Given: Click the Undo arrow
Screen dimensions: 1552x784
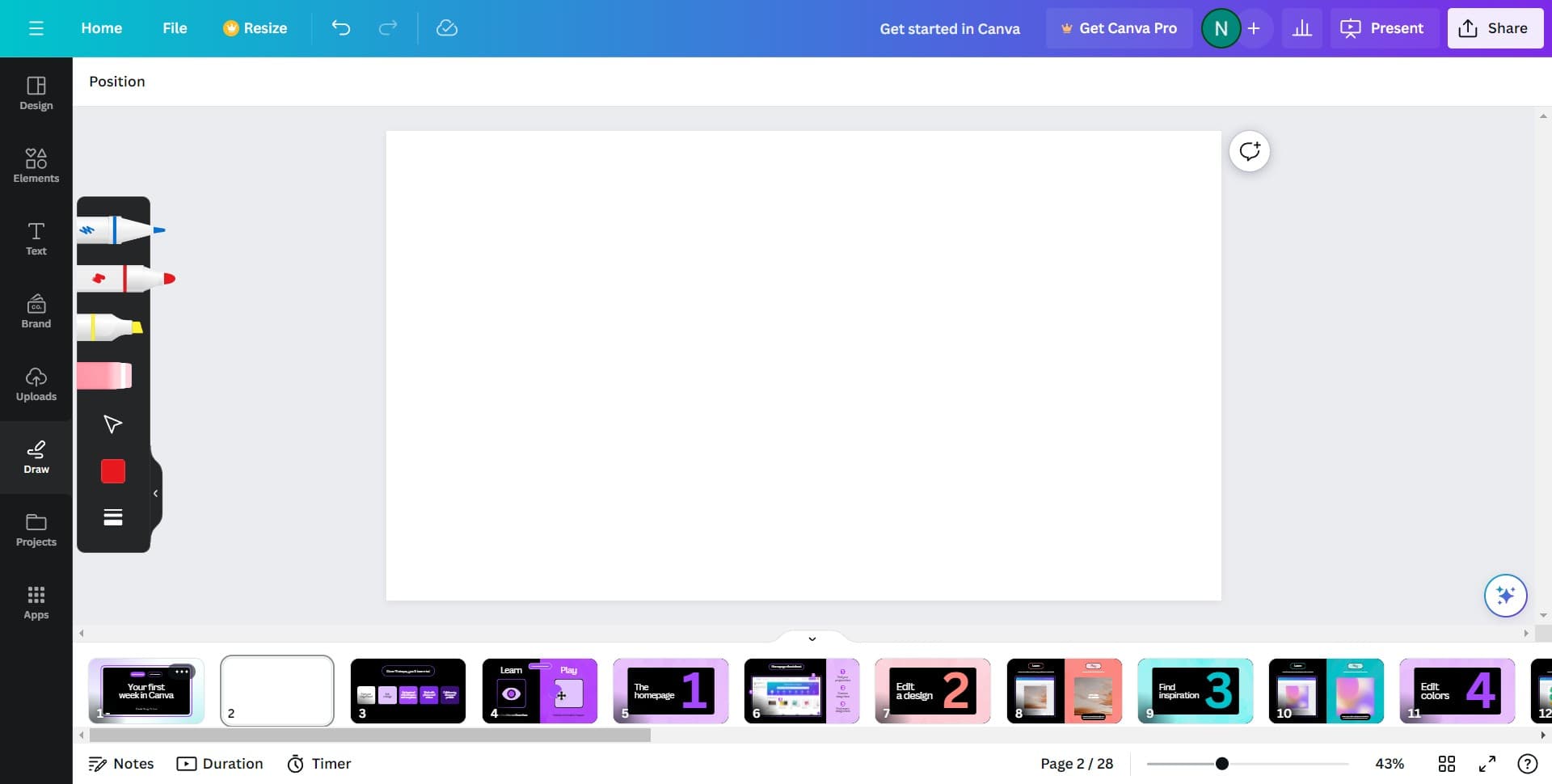Looking at the screenshot, I should coord(340,27).
